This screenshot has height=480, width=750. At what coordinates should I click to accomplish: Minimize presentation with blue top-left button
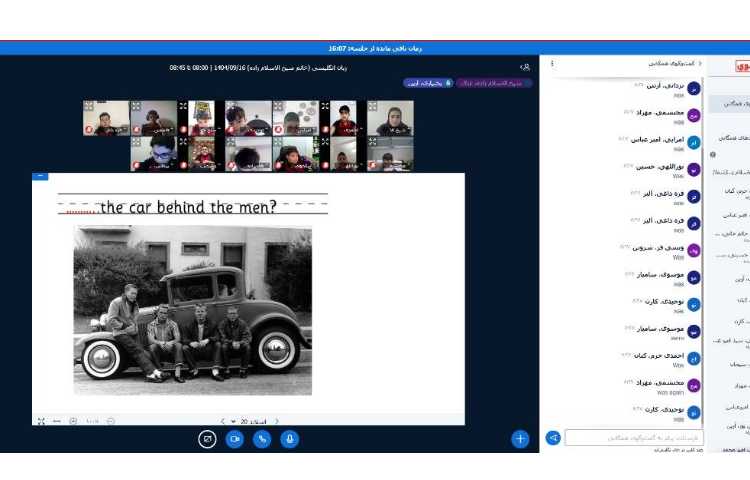click(39, 176)
